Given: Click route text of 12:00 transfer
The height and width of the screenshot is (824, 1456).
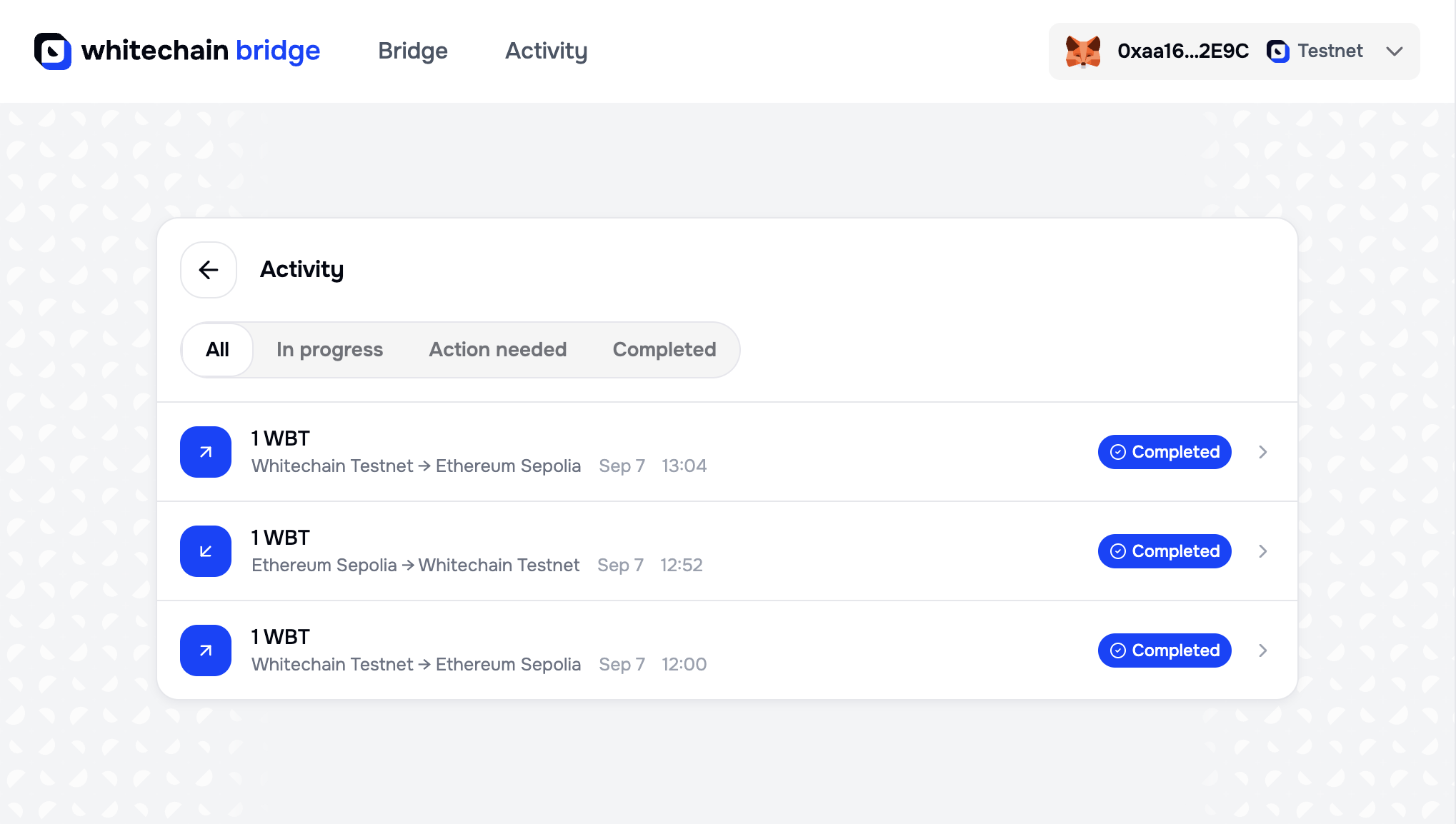Looking at the screenshot, I should point(416,665).
